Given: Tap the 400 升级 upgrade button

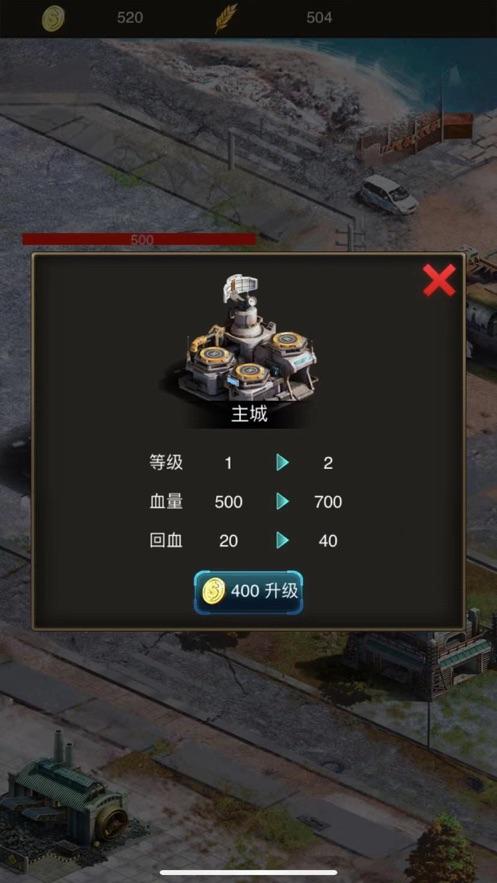Looking at the screenshot, I should (x=249, y=592).
